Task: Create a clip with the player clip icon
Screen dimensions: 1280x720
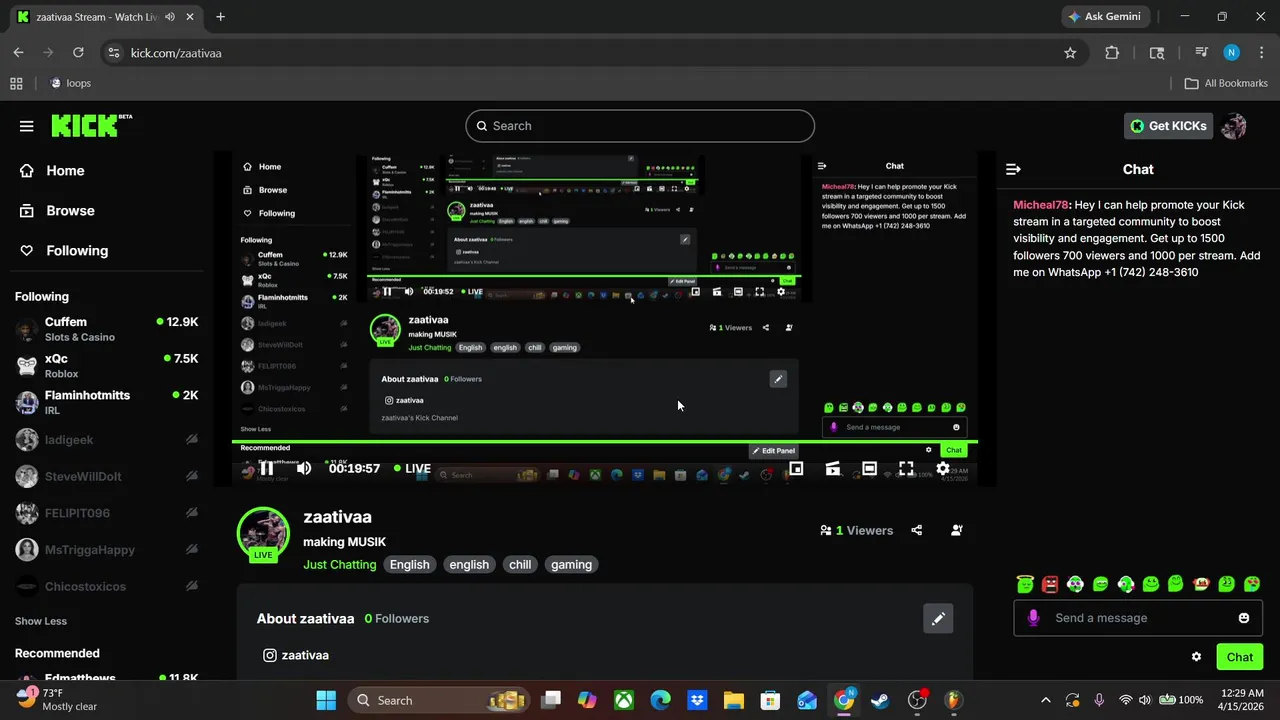Action: tap(833, 468)
